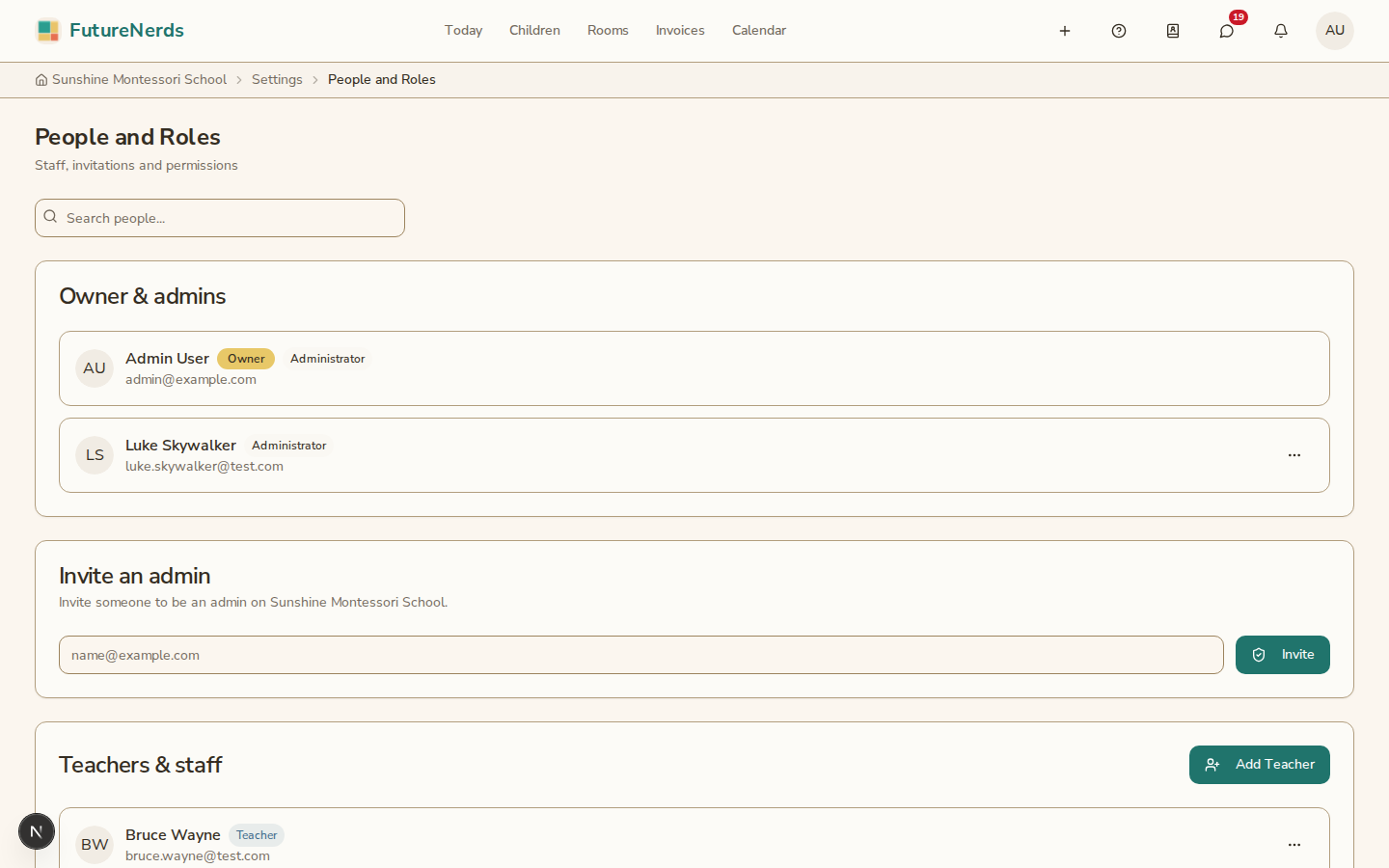Open the AU account avatar menu
The image size is (1389, 868).
pos(1335,31)
